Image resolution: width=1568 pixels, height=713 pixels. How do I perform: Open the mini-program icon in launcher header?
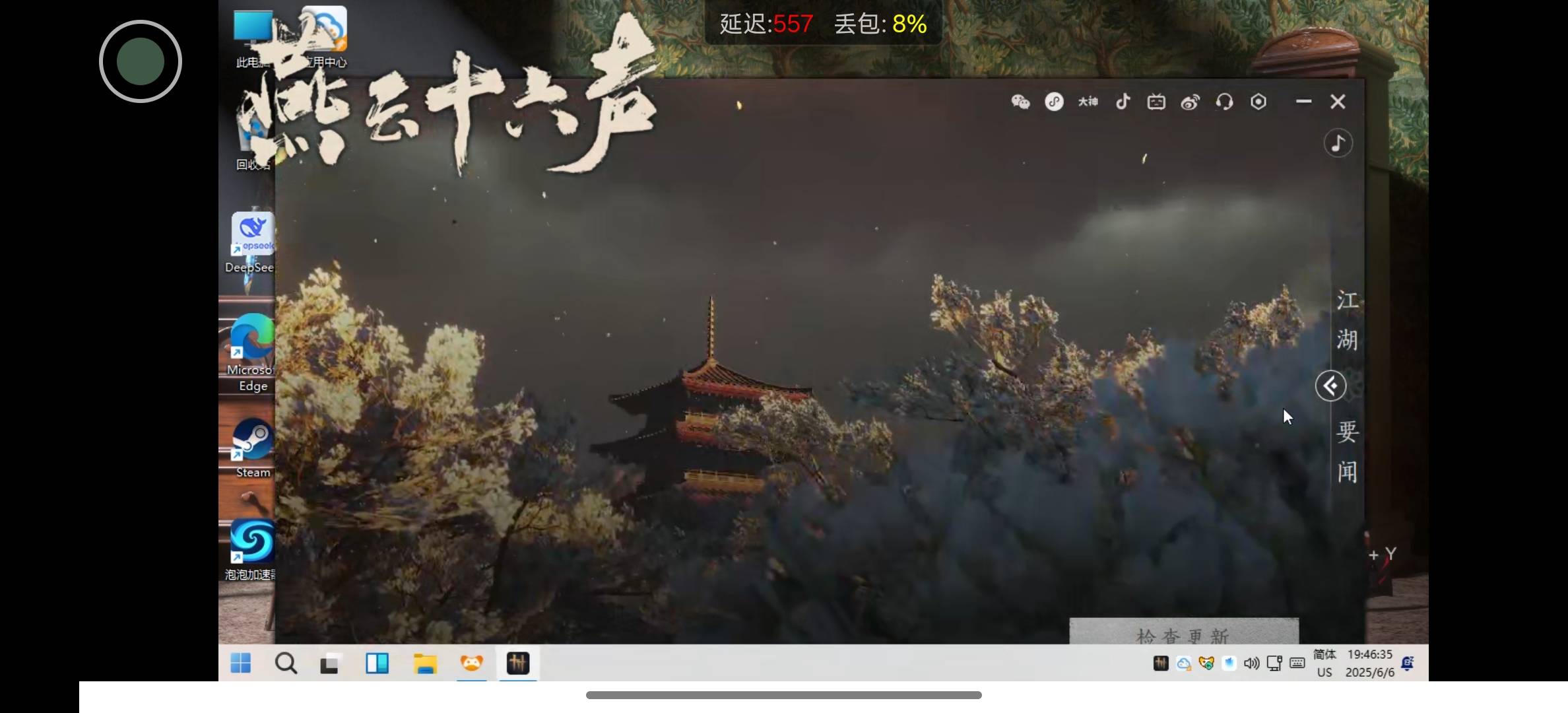click(x=1054, y=102)
